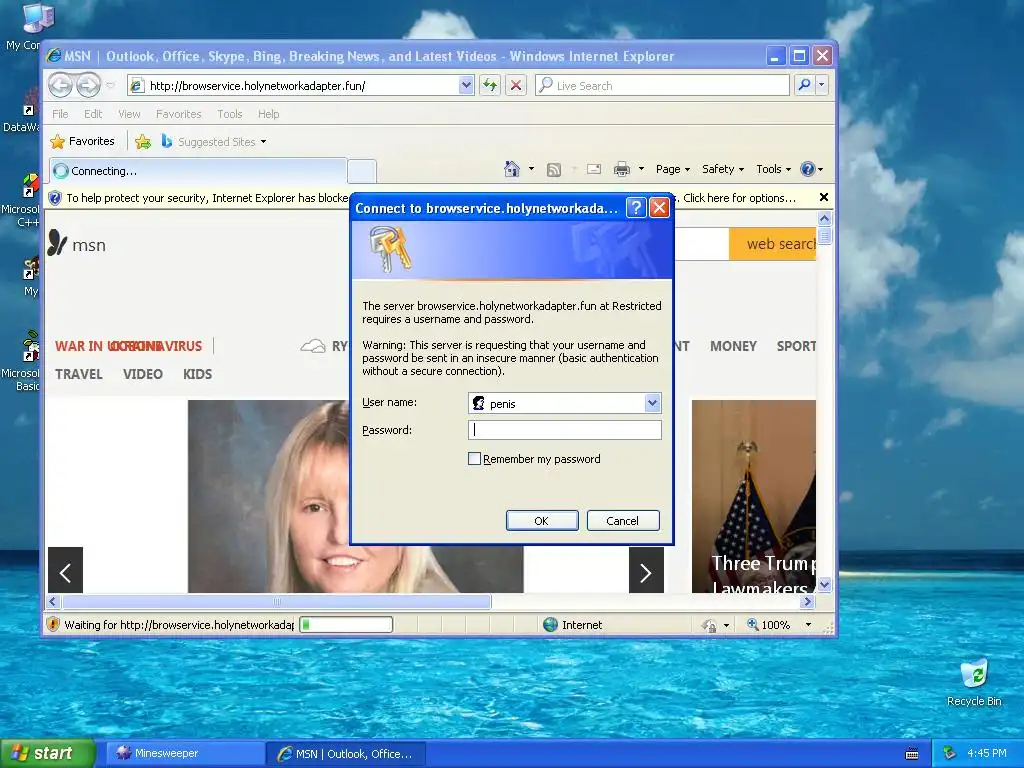Click the system tray keyboard icon
1024x768 pixels.
[912, 754]
